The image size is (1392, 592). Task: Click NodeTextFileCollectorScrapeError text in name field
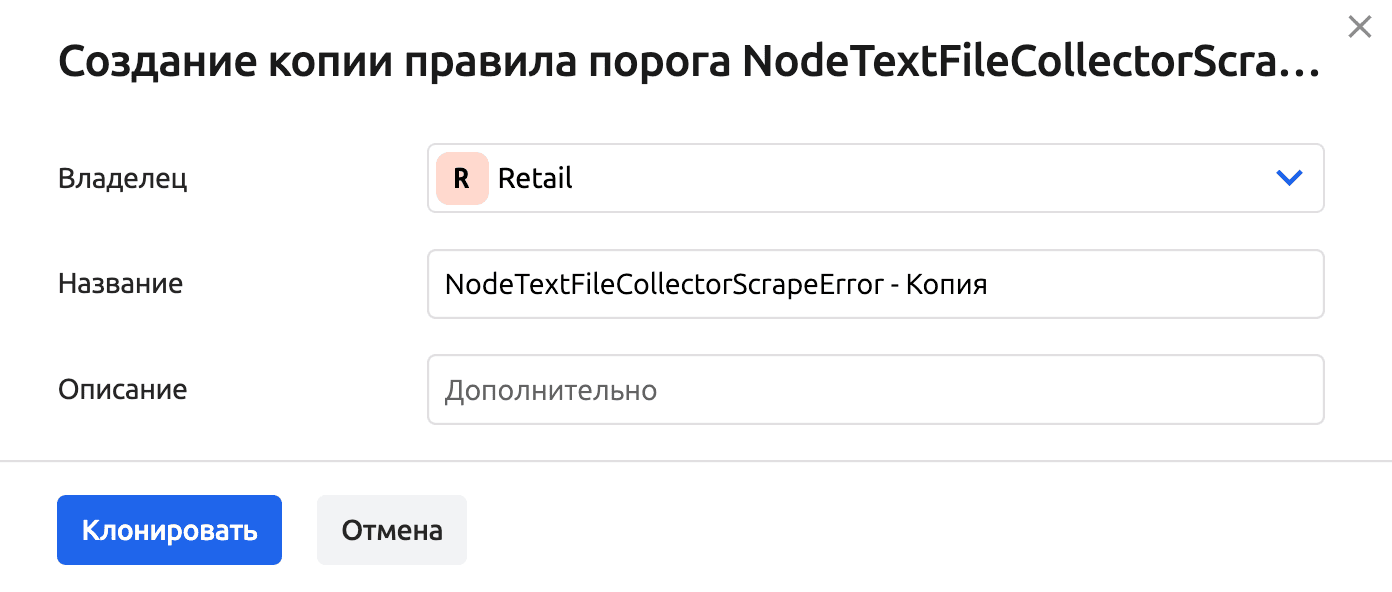click(x=665, y=285)
